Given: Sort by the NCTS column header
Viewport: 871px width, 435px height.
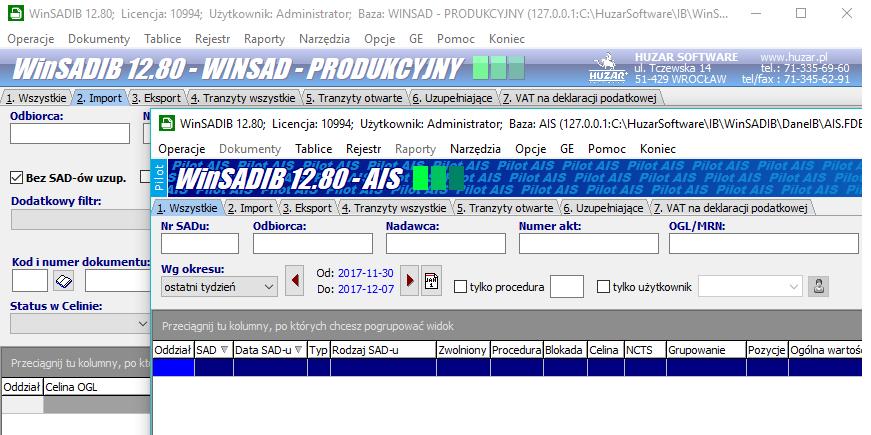Looking at the screenshot, I should pos(645,350).
